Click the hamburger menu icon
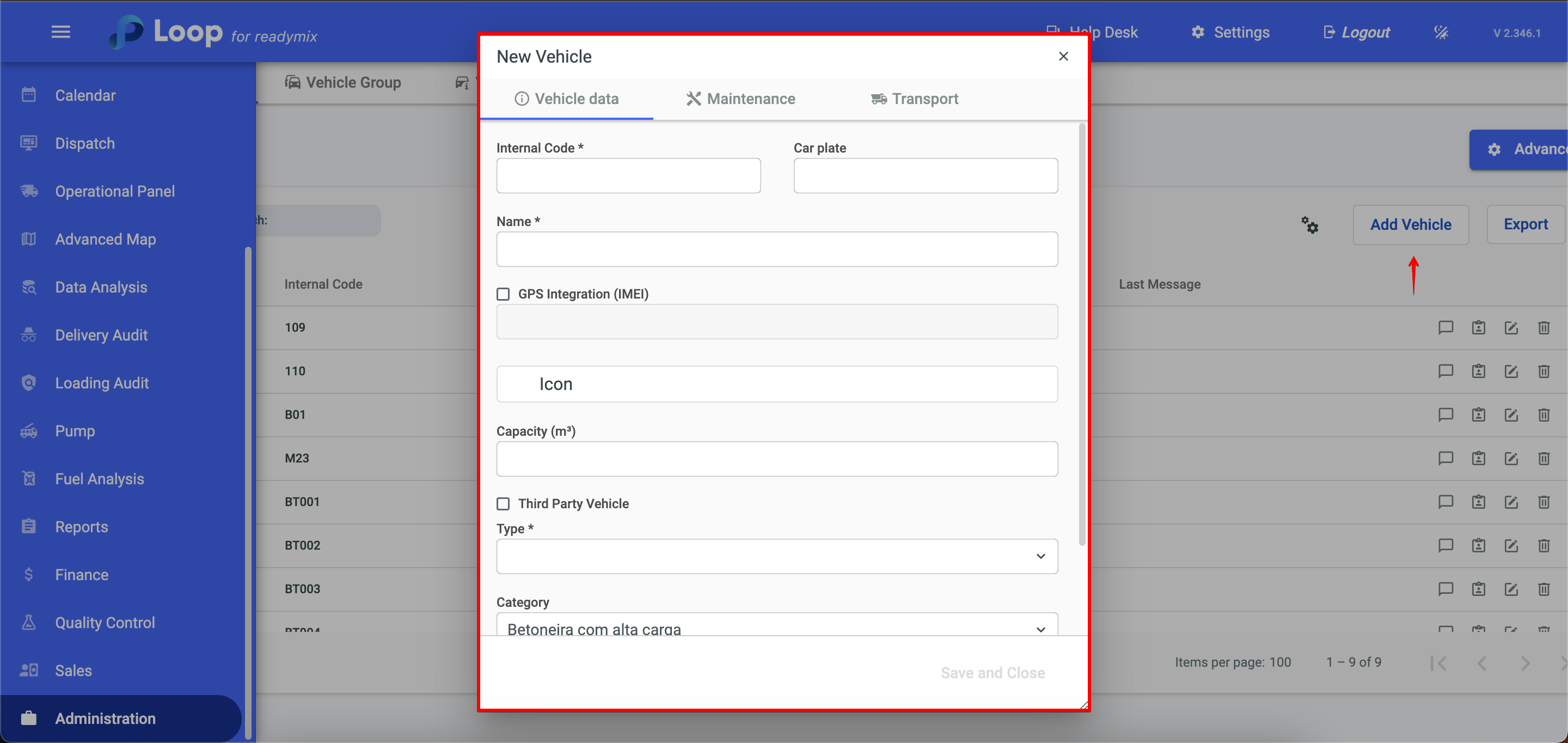The image size is (1568, 743). [x=60, y=32]
